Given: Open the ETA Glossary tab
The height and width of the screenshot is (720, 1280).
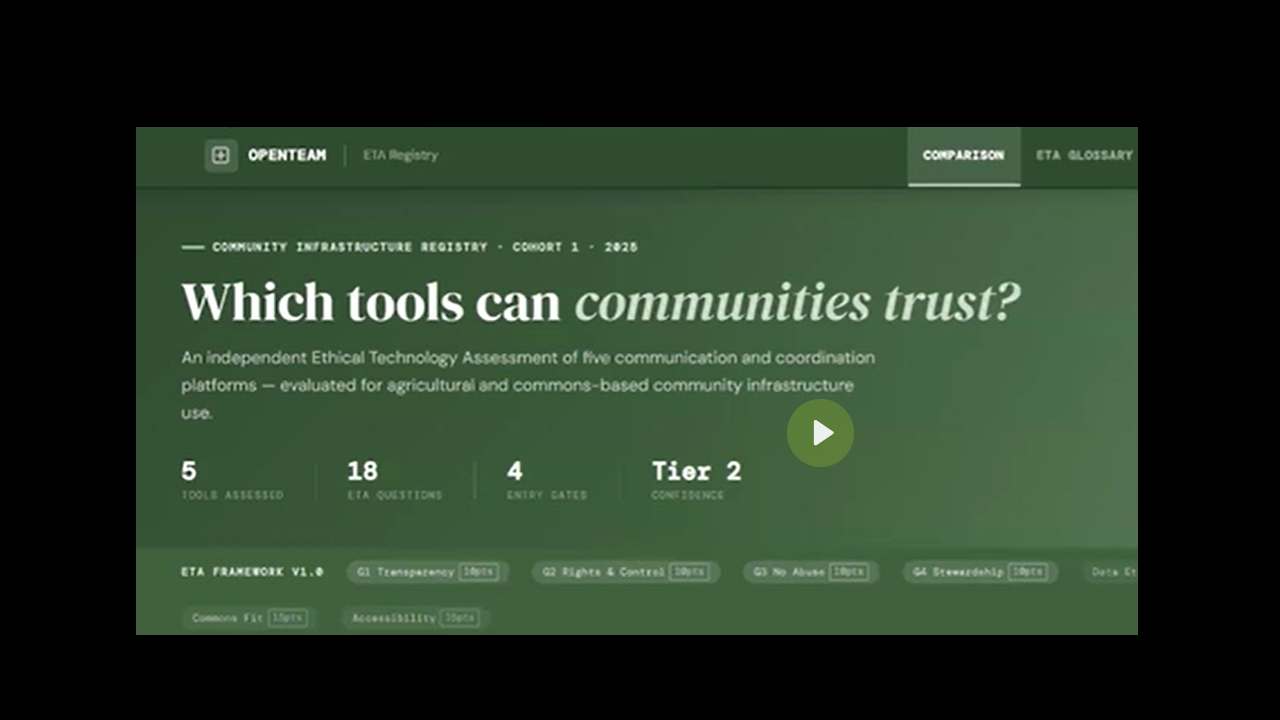Looking at the screenshot, I should tap(1084, 156).
